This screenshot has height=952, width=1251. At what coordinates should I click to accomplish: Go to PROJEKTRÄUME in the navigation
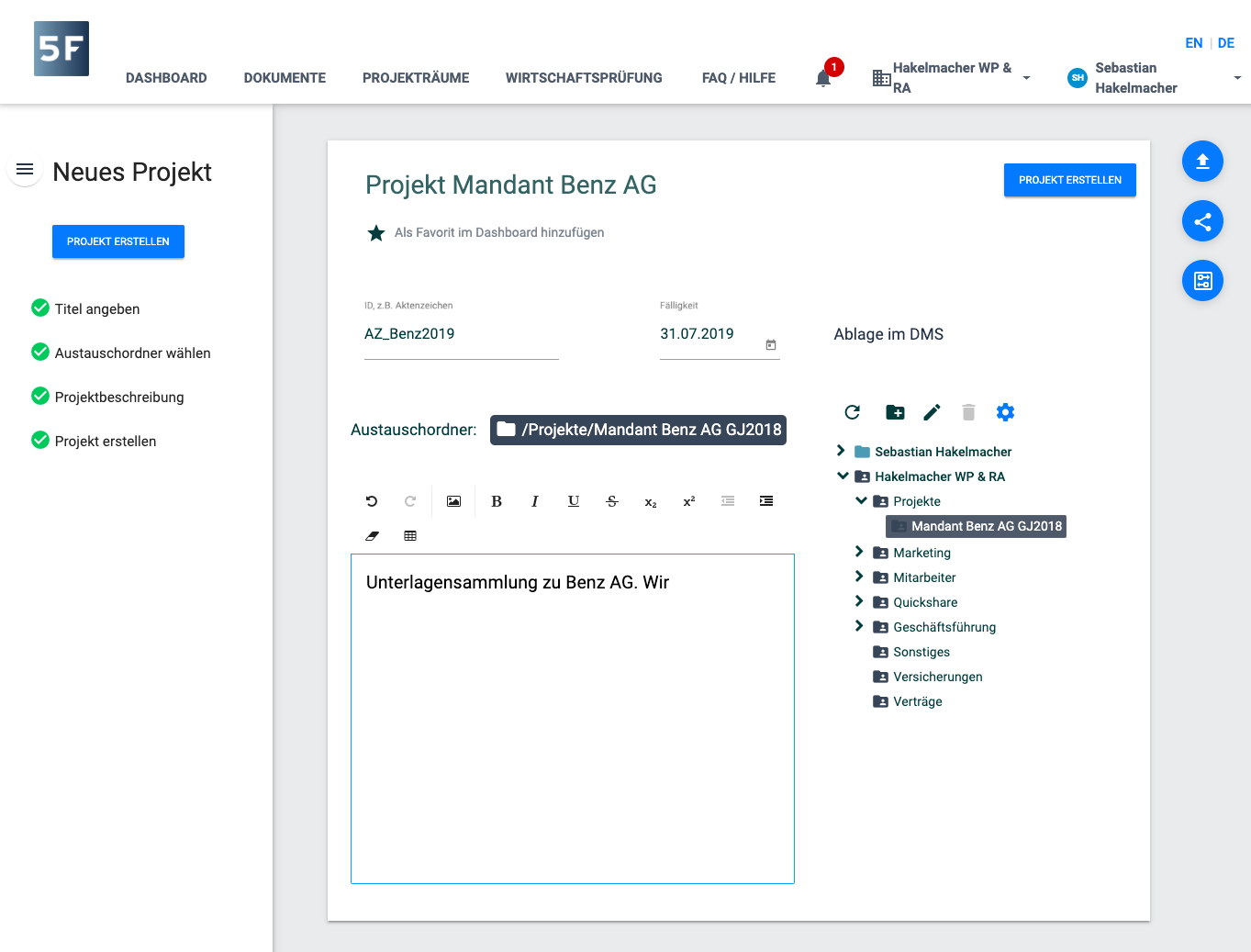[x=416, y=78]
